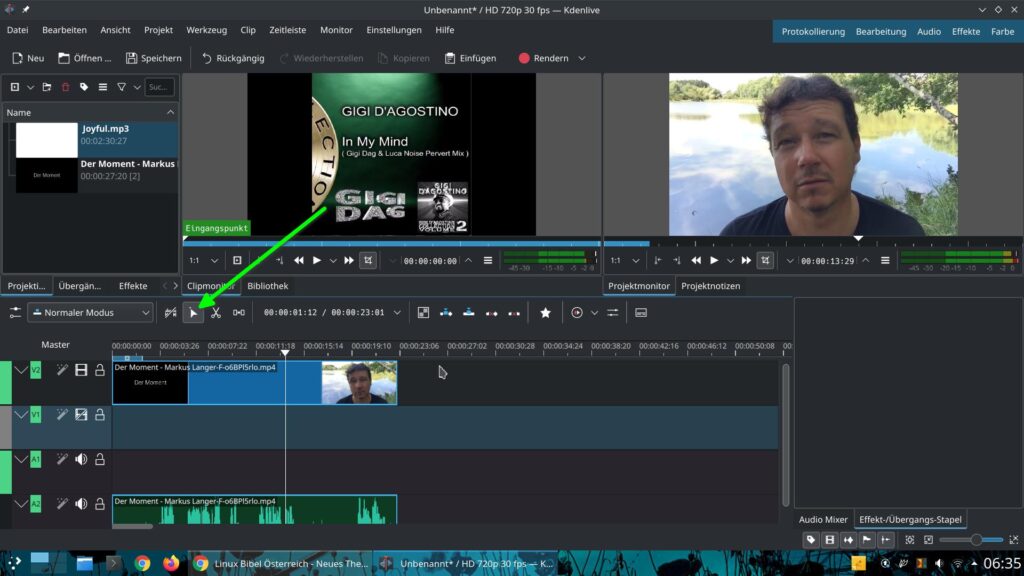This screenshot has height=576, width=1024.
Task: Select the razor (scissors) tool in timeline toolbar
Action: (216, 313)
